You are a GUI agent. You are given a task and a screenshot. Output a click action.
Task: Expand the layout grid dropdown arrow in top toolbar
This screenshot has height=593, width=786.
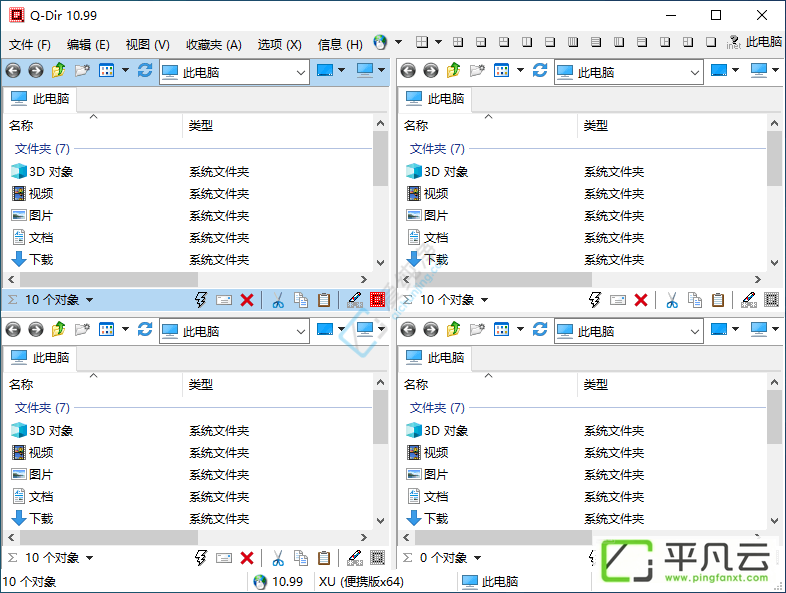coord(438,42)
